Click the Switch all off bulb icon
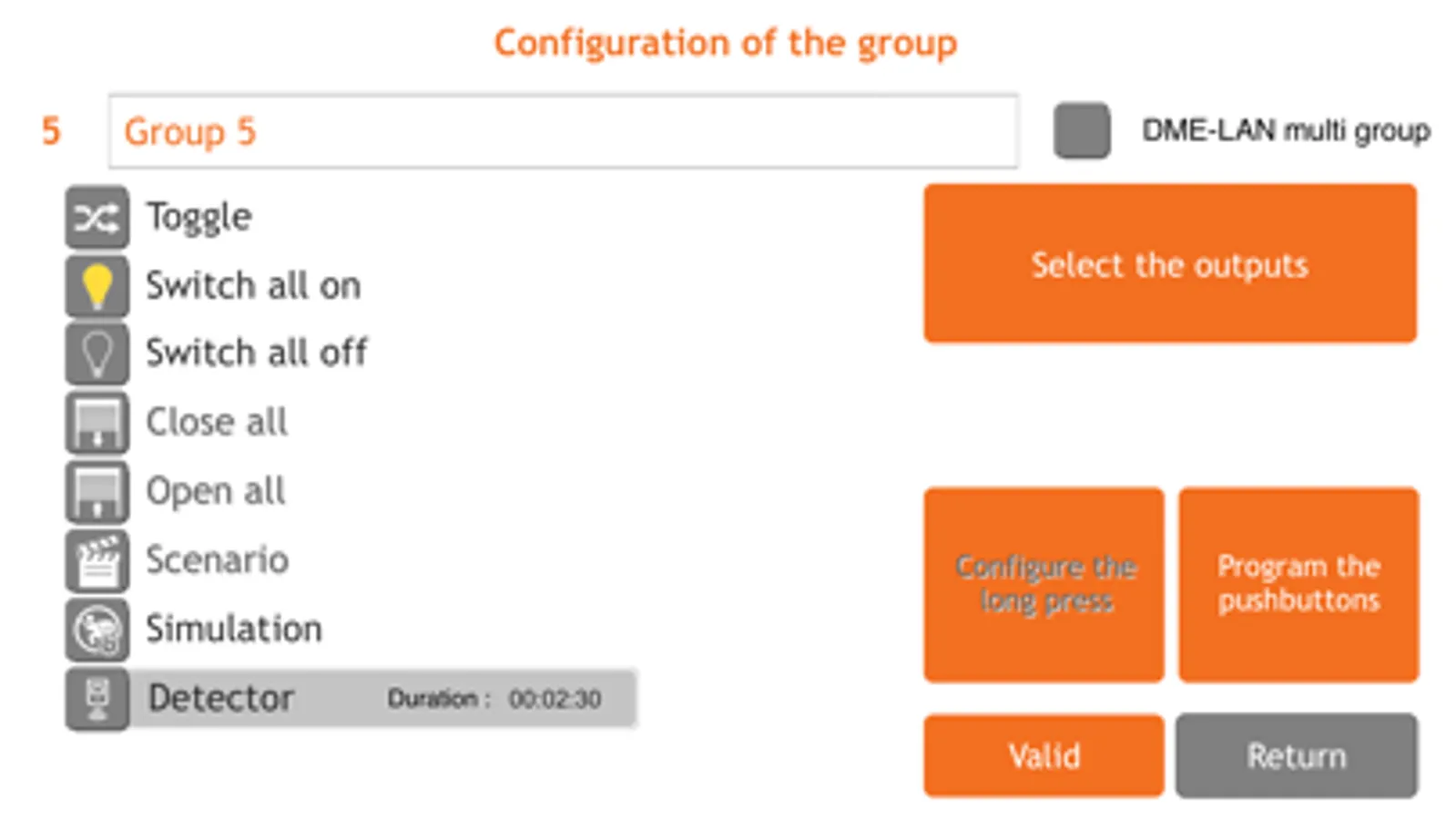The image size is (1456, 820). click(97, 354)
